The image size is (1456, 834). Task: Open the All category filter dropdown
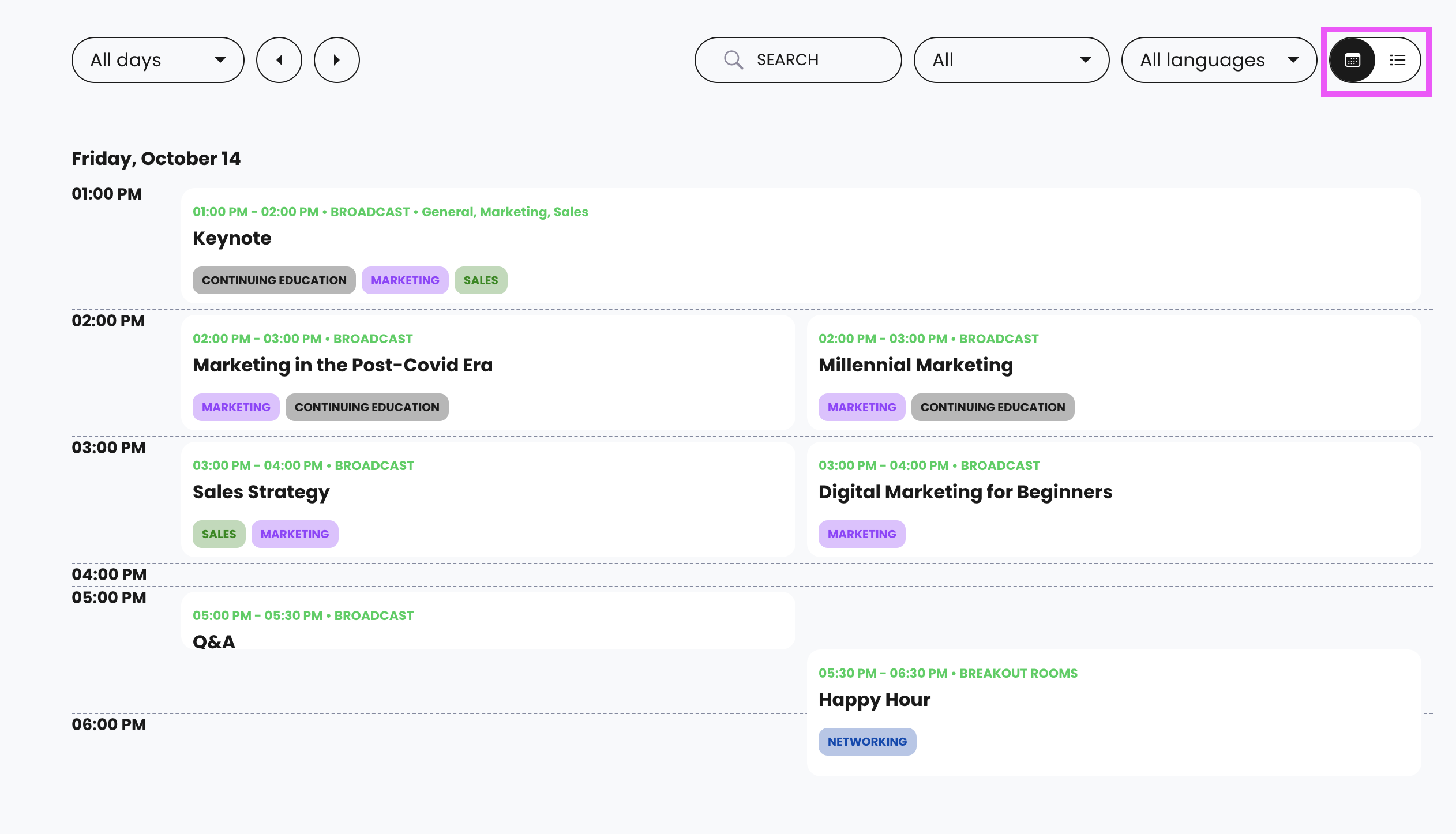pos(1011,60)
